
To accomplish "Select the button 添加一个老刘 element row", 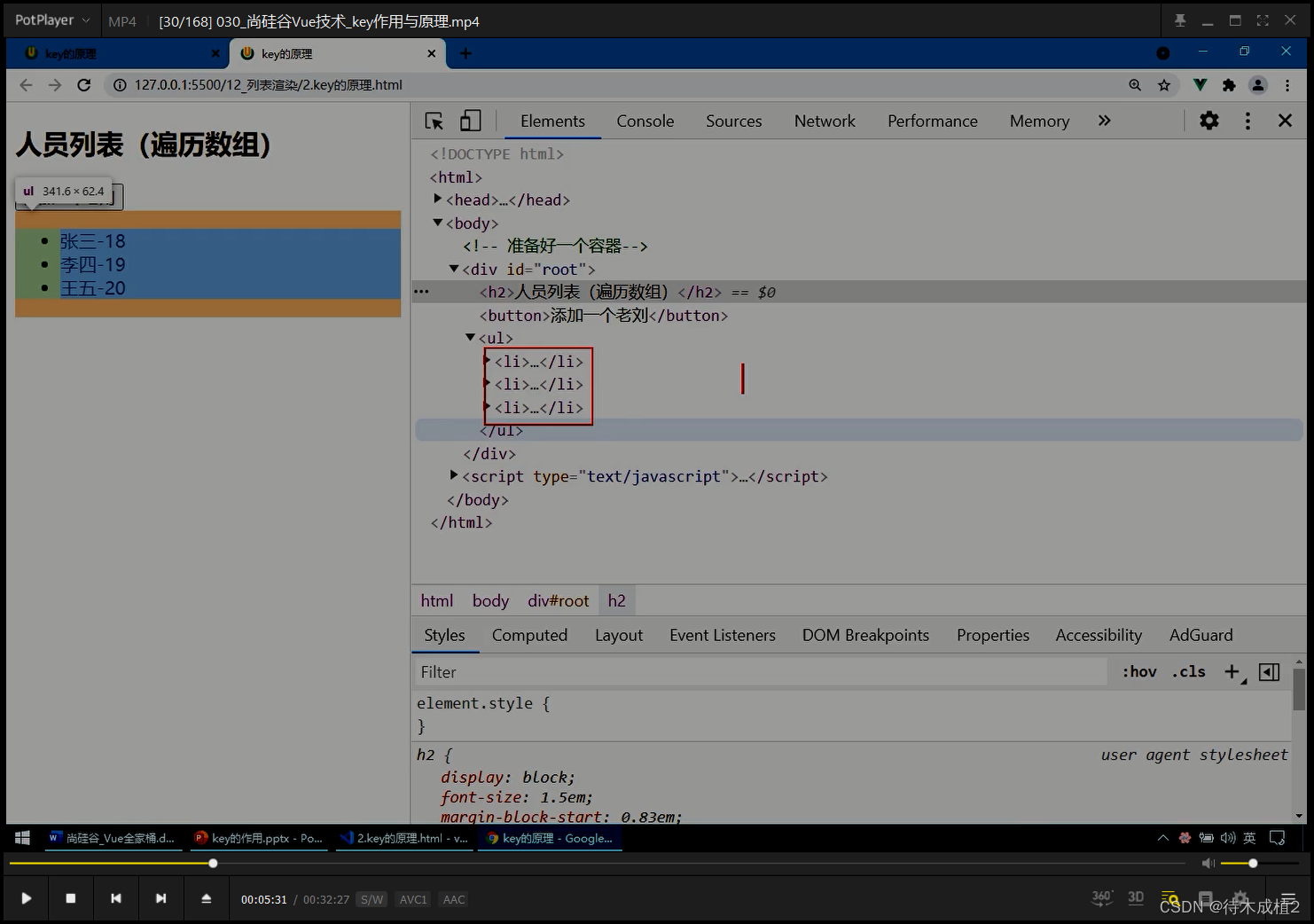I will [x=604, y=316].
